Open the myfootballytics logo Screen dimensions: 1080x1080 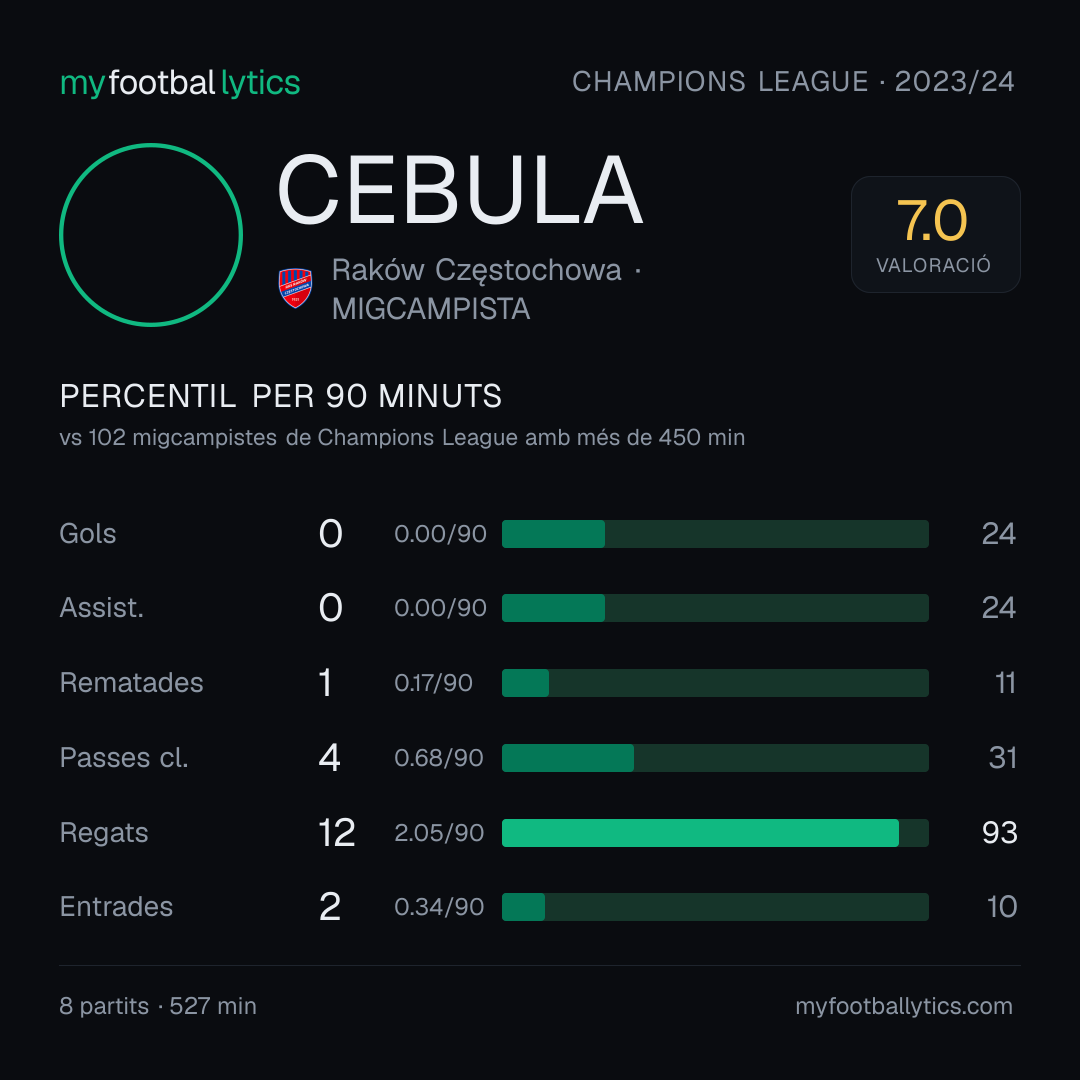click(x=180, y=83)
